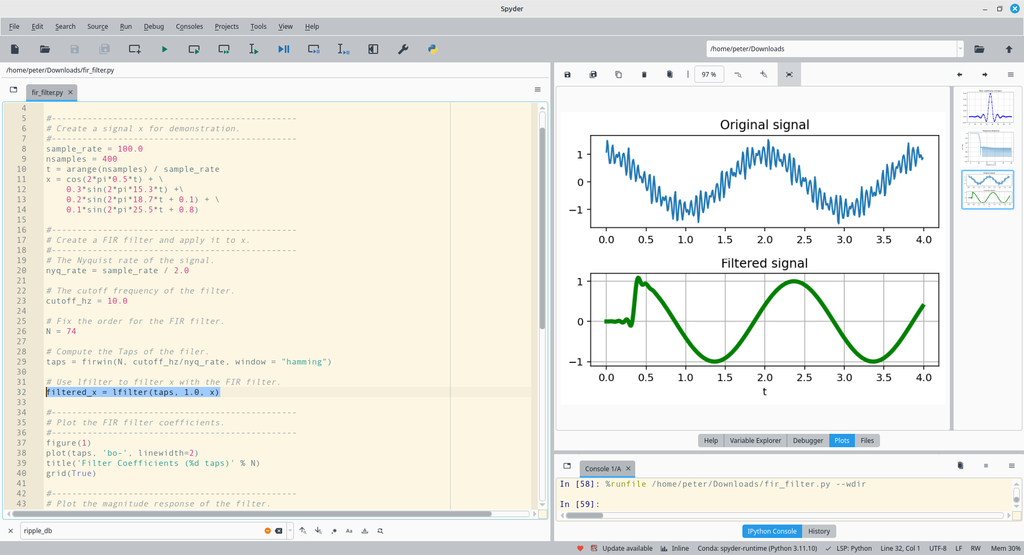
Task: Open the Plots pane hamburger options menu
Action: (1009, 74)
